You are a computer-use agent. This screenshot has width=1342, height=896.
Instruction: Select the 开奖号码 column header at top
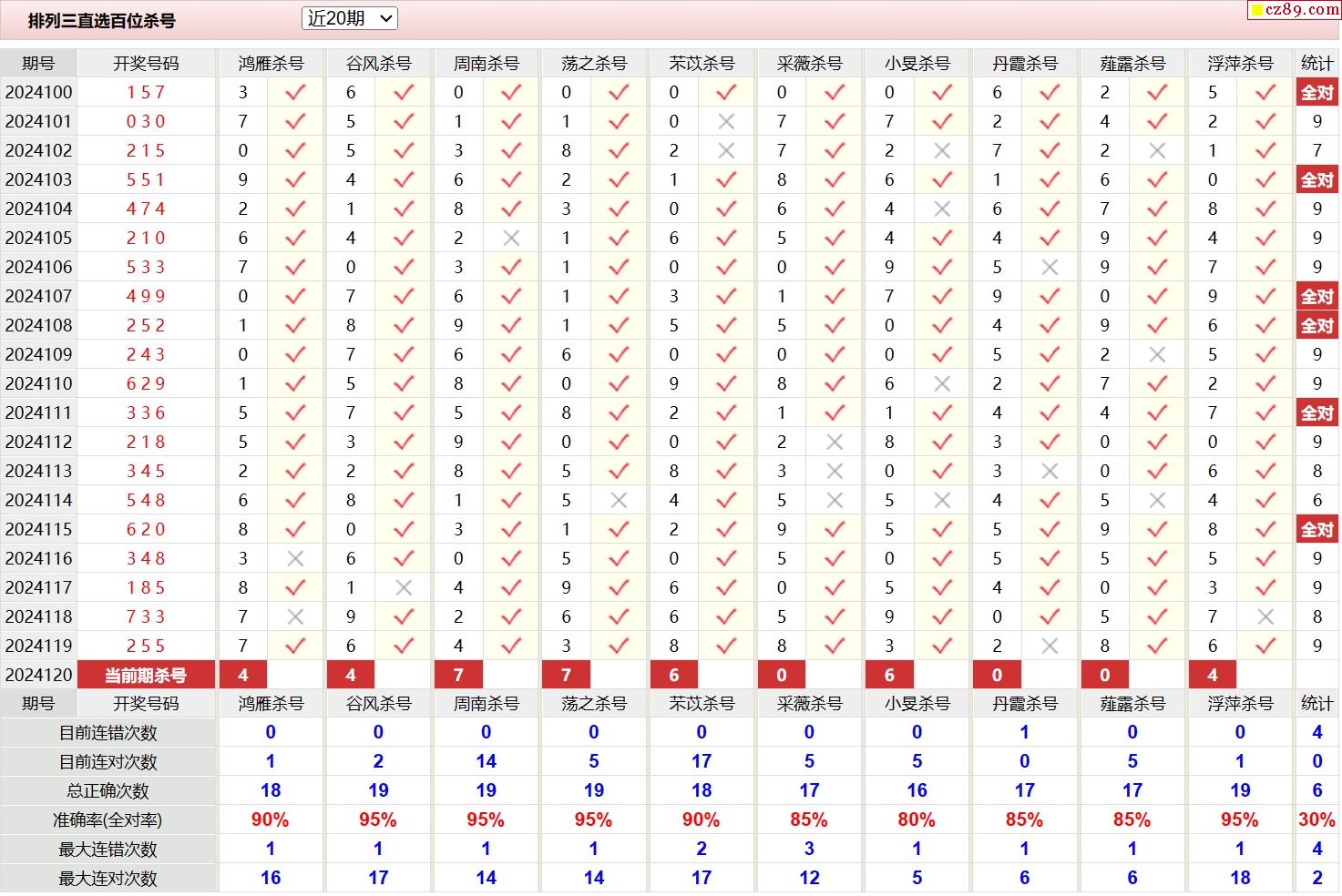146,63
